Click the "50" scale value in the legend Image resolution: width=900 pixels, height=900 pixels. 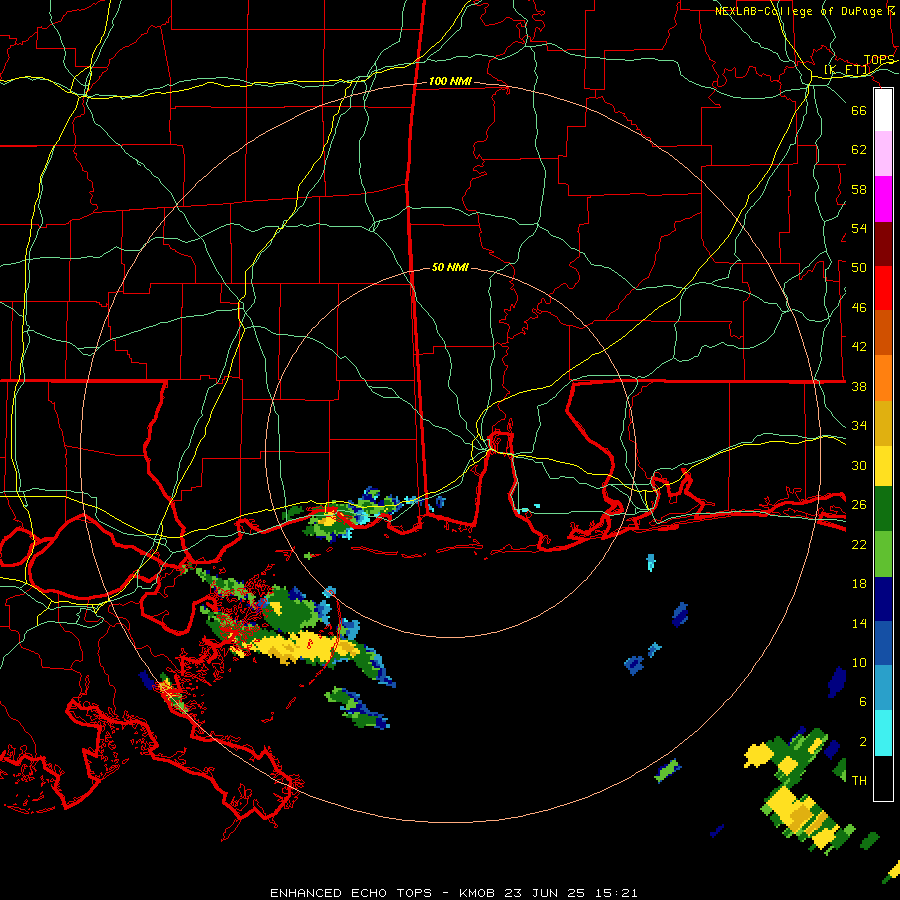[x=859, y=268]
